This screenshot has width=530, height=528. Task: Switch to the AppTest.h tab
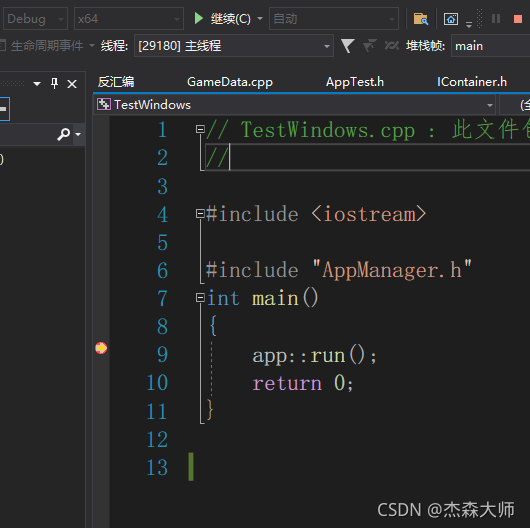(x=355, y=82)
